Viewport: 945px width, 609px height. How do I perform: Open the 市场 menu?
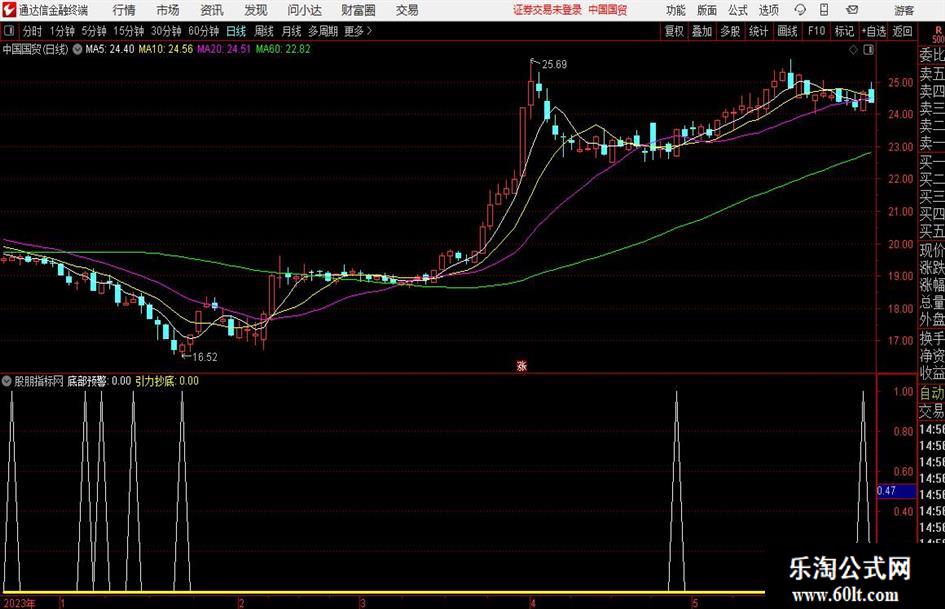[168, 10]
